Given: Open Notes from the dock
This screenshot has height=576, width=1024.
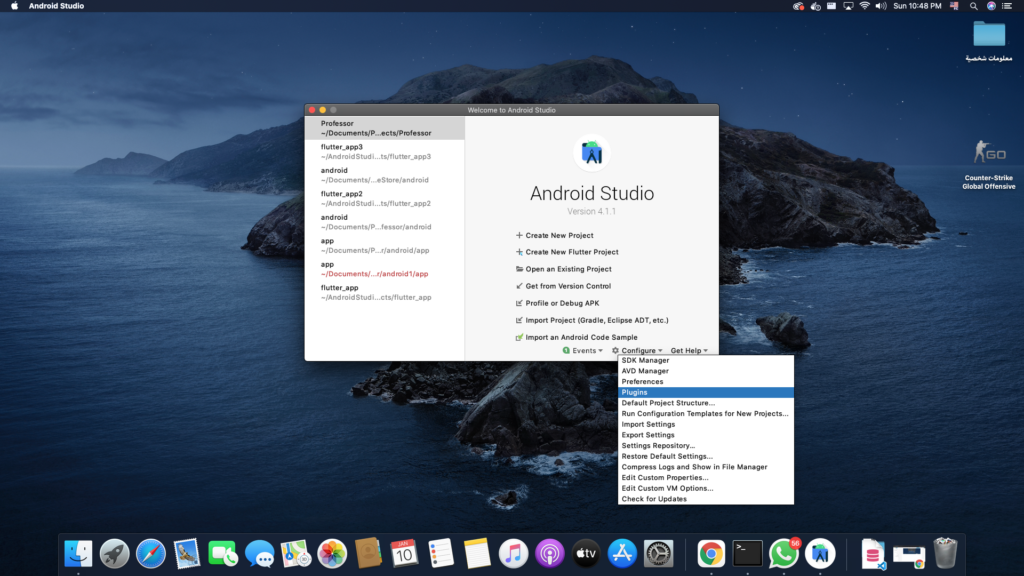Looking at the screenshot, I should pos(477,554).
